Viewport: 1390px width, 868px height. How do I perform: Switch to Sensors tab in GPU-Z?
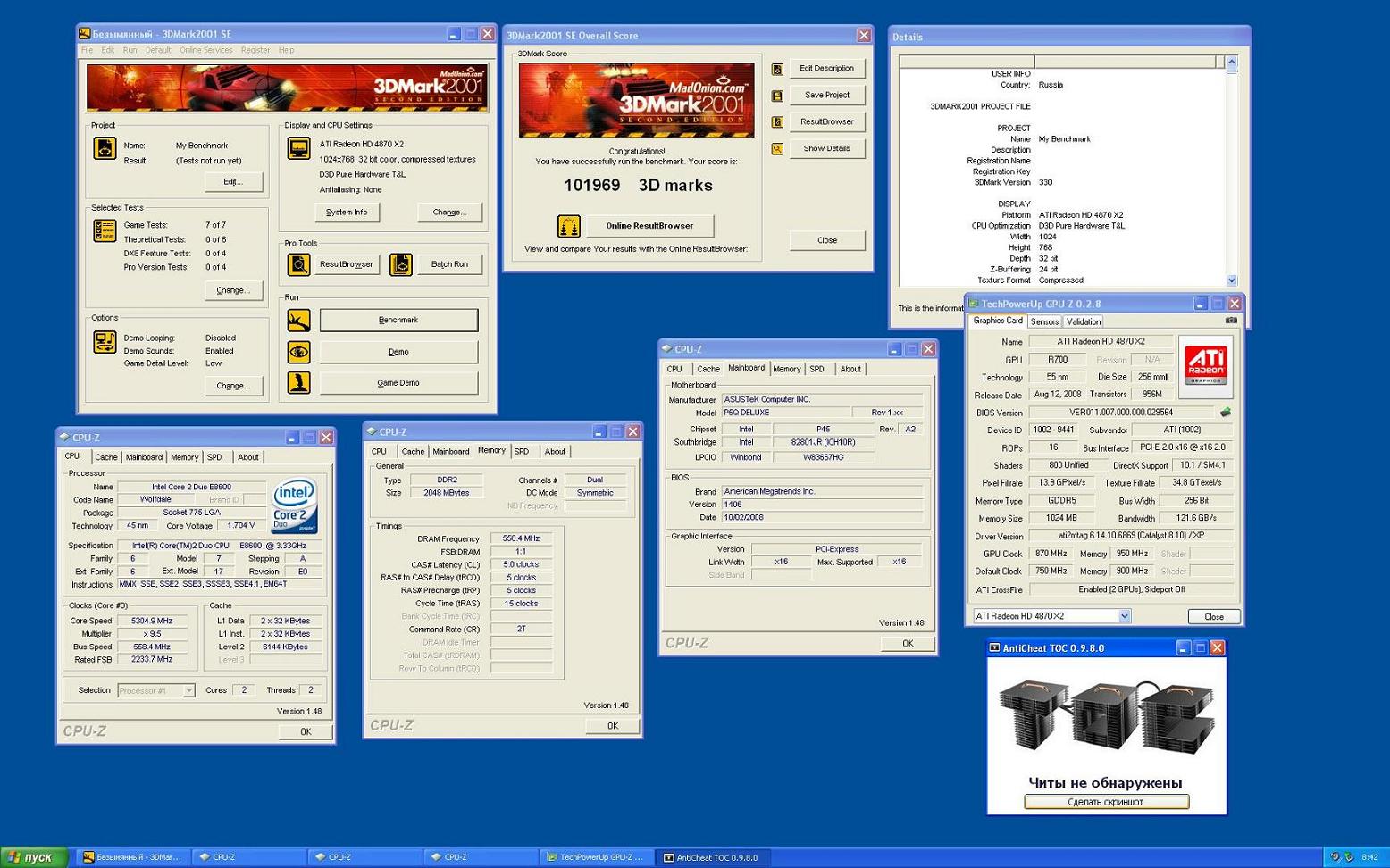[x=1044, y=321]
